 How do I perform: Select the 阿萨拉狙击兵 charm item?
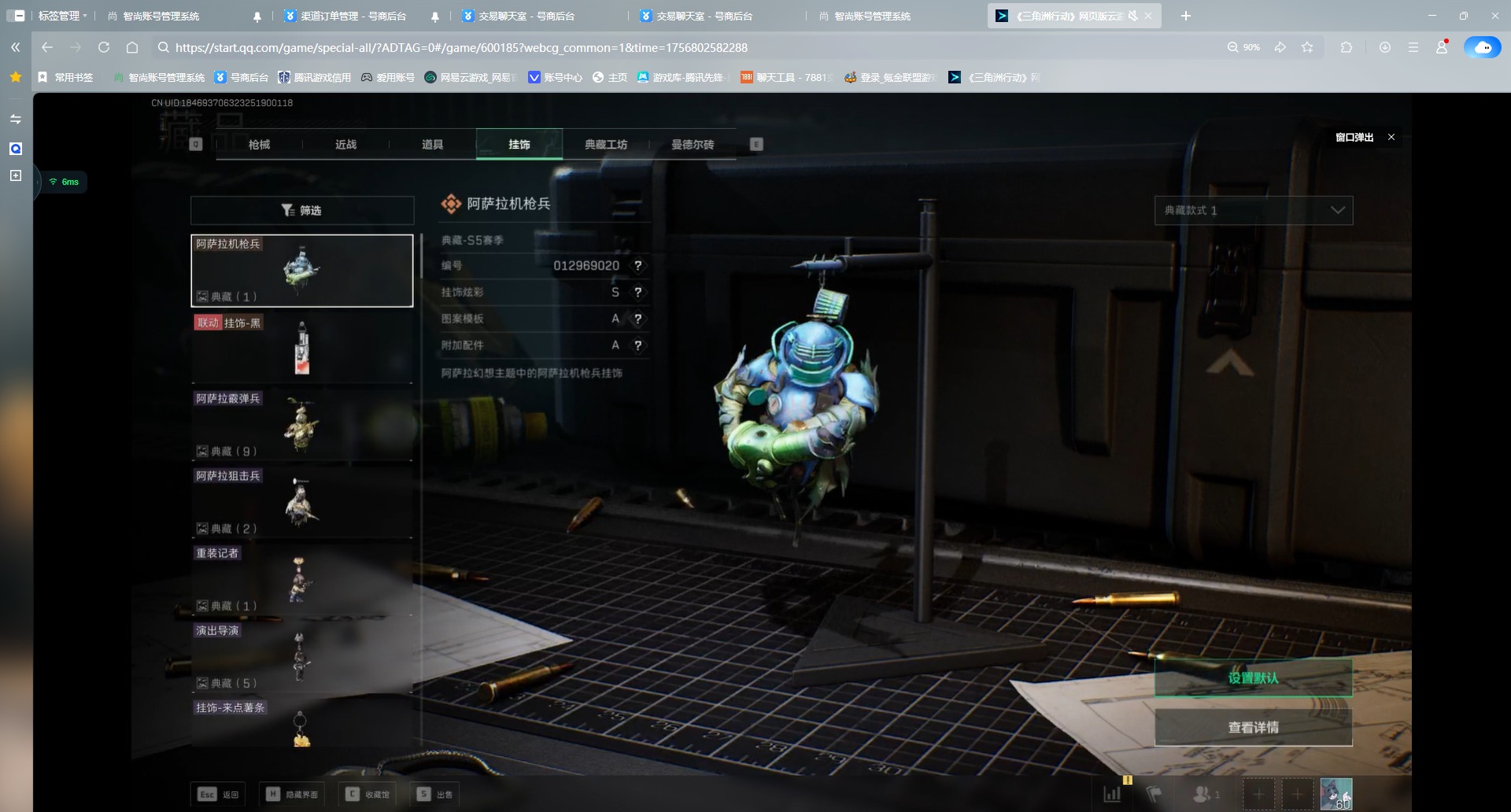point(302,502)
